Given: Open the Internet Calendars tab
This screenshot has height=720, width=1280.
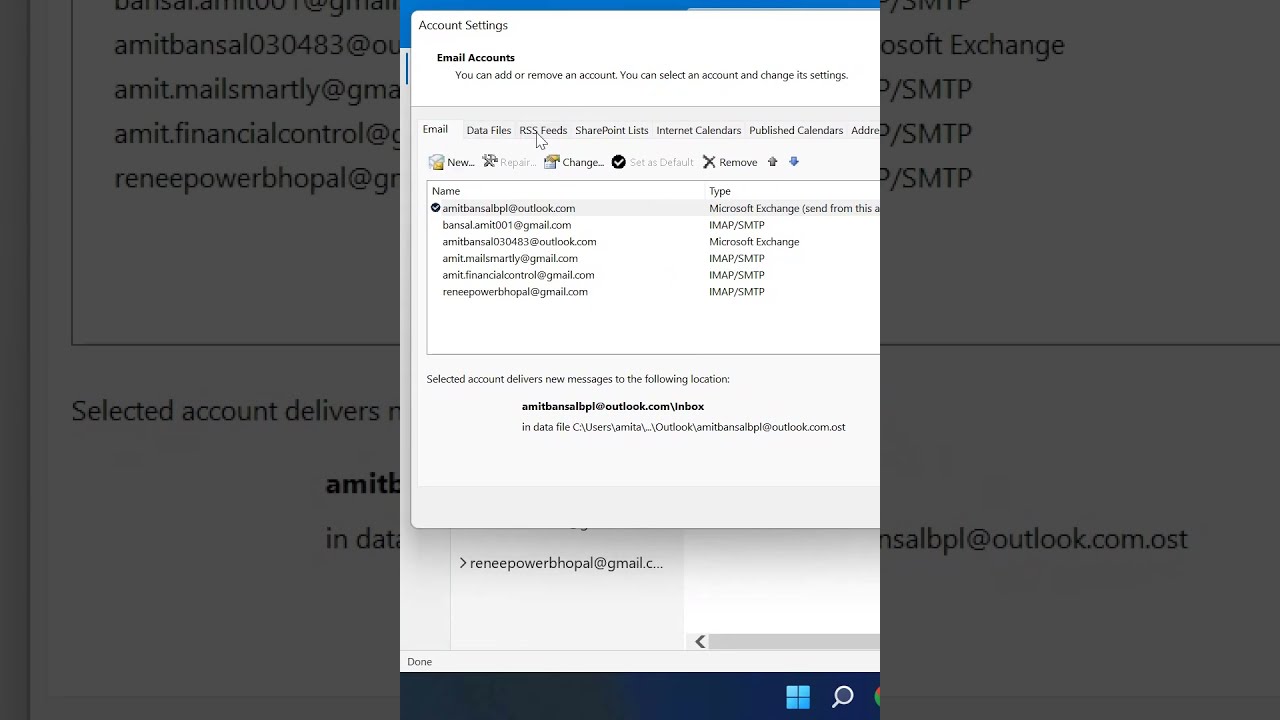Looking at the screenshot, I should point(699,130).
